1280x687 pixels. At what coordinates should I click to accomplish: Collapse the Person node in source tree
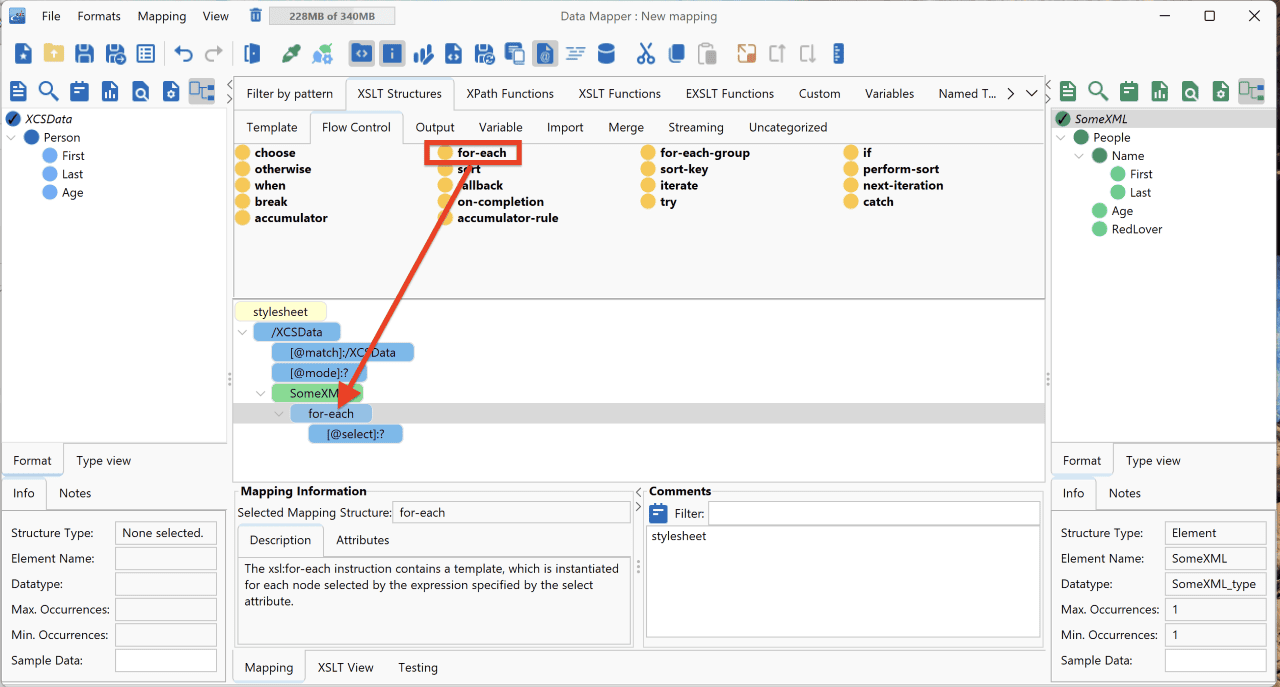click(x=12, y=137)
